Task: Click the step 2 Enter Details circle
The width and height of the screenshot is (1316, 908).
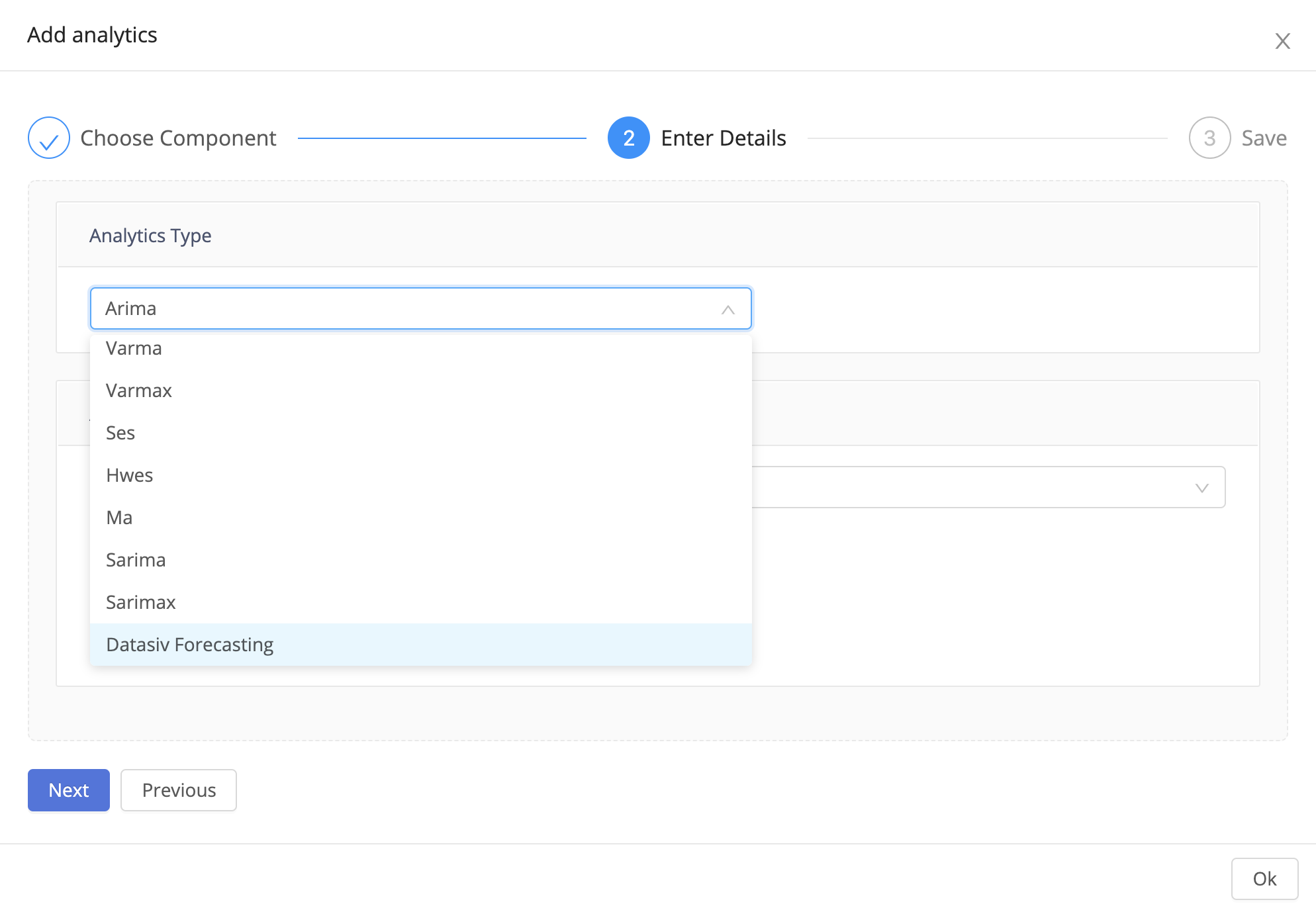Action: [628, 138]
